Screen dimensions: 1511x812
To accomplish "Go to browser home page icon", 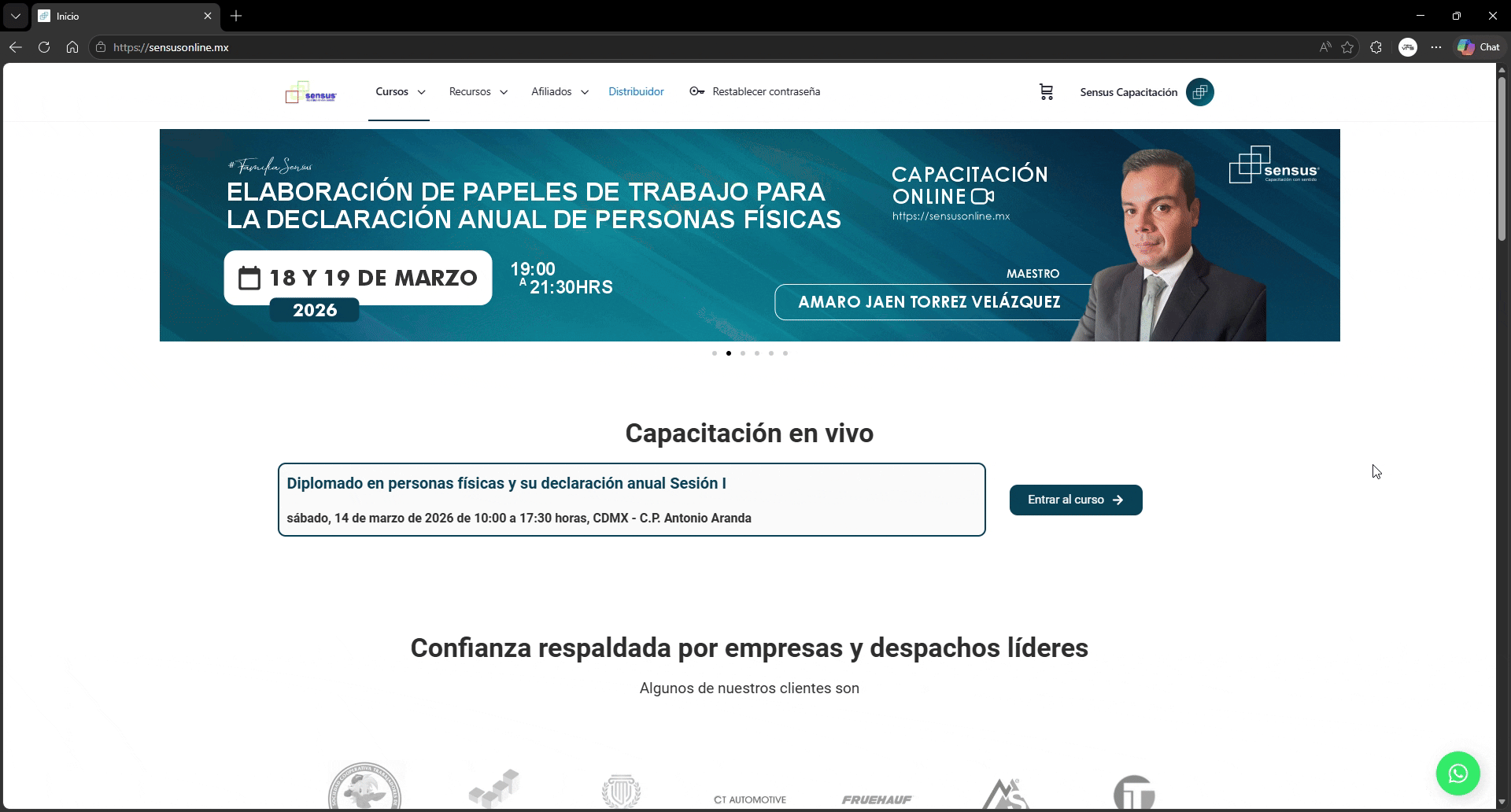I will pos(72,47).
